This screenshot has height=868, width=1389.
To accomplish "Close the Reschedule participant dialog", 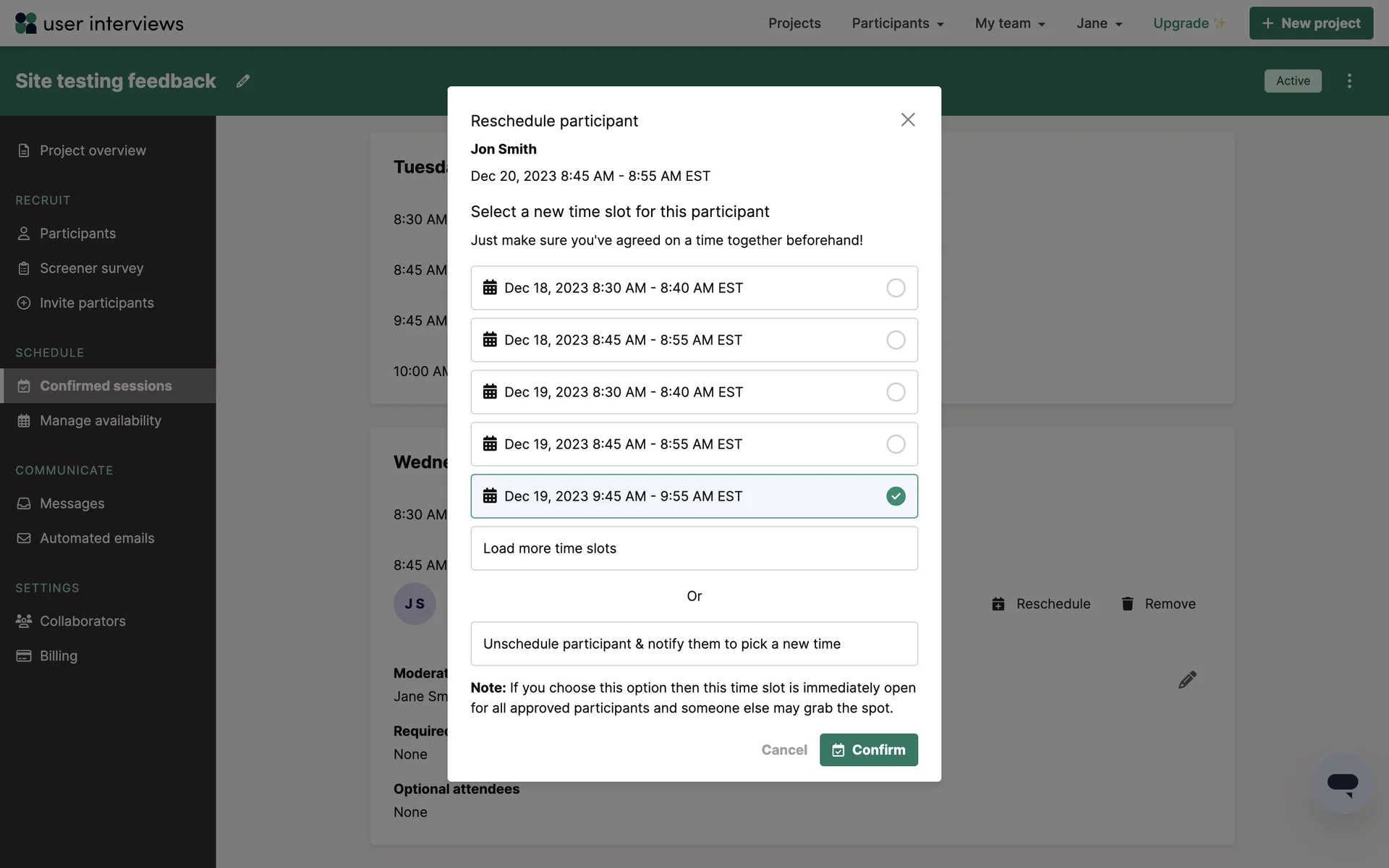I will (908, 119).
